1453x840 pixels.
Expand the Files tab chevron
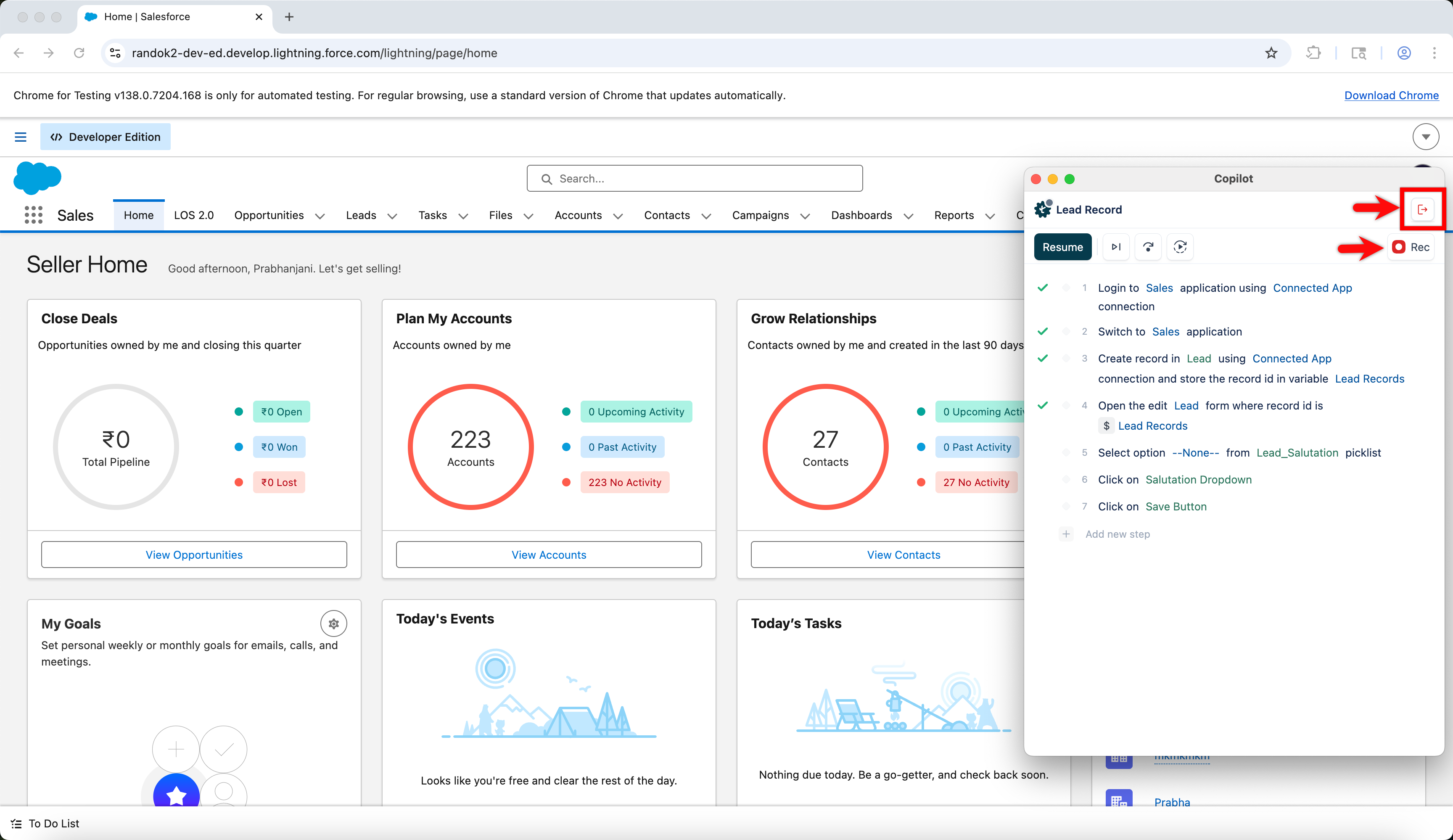click(528, 216)
